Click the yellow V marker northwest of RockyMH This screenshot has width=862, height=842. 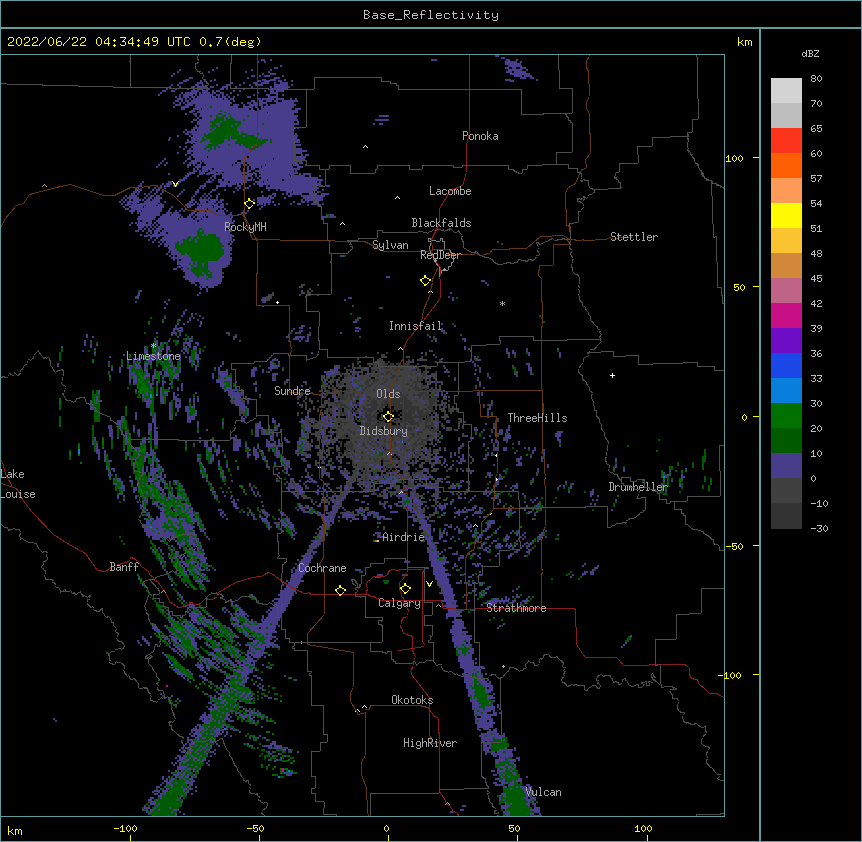[x=175, y=184]
